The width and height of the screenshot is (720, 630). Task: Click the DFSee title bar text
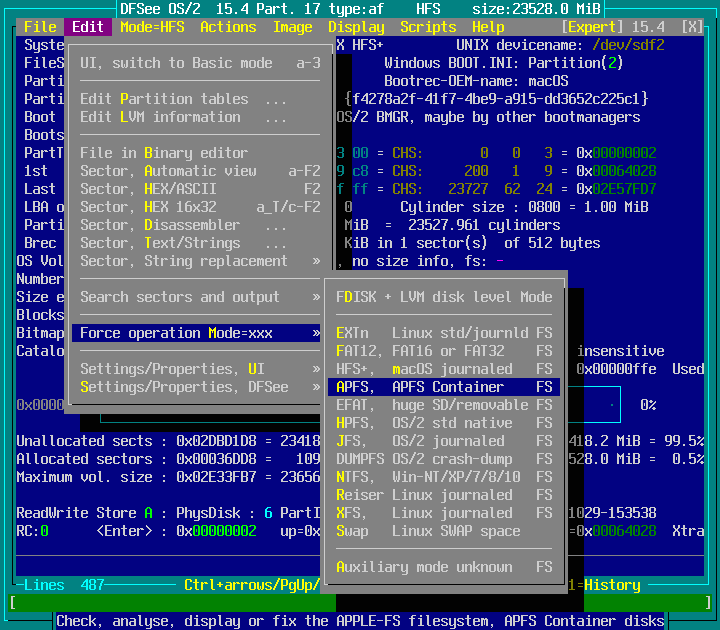tap(360, 9)
